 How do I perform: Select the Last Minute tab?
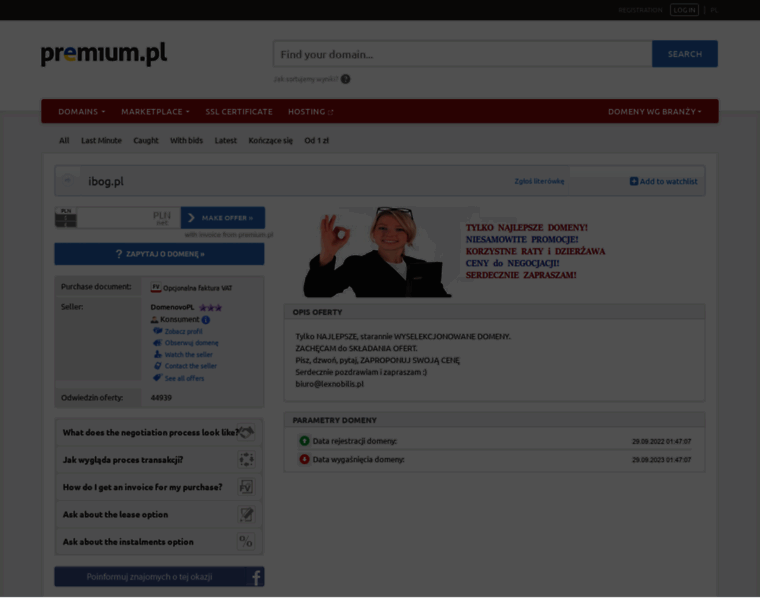pyautogui.click(x=101, y=141)
